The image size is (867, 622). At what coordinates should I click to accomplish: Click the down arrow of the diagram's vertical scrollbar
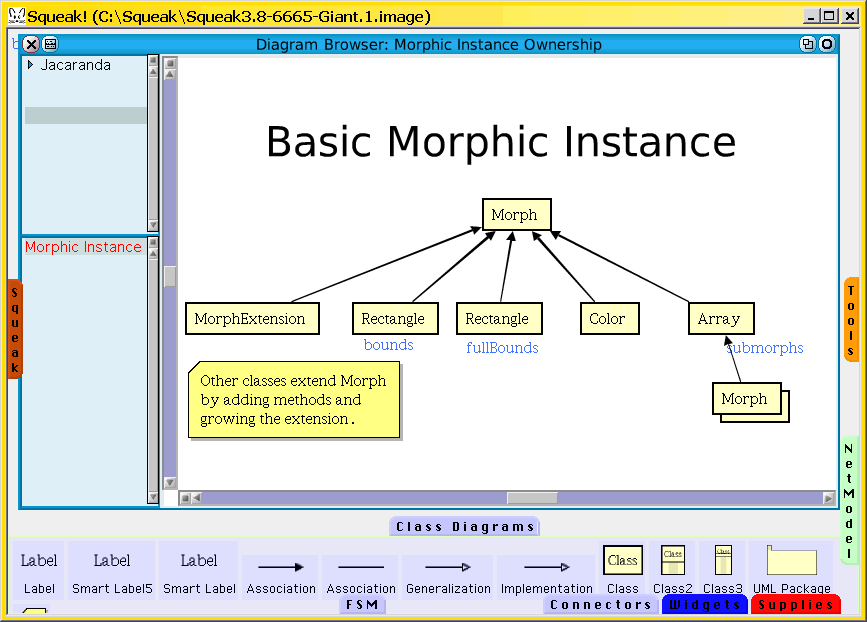click(170, 482)
